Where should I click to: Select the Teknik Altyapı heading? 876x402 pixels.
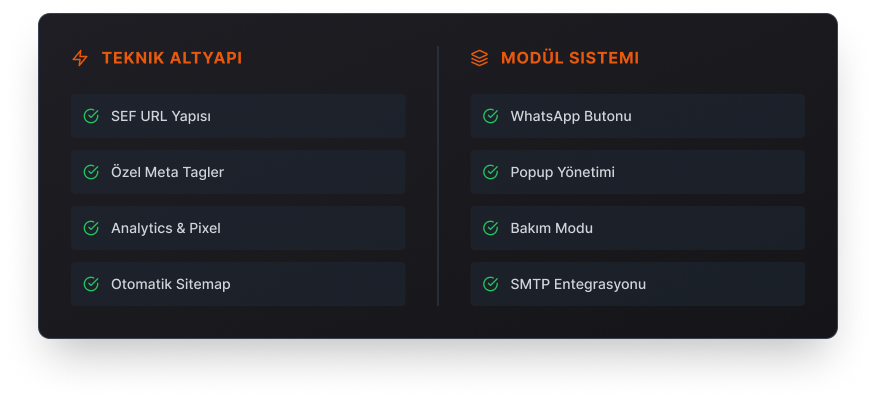172,58
